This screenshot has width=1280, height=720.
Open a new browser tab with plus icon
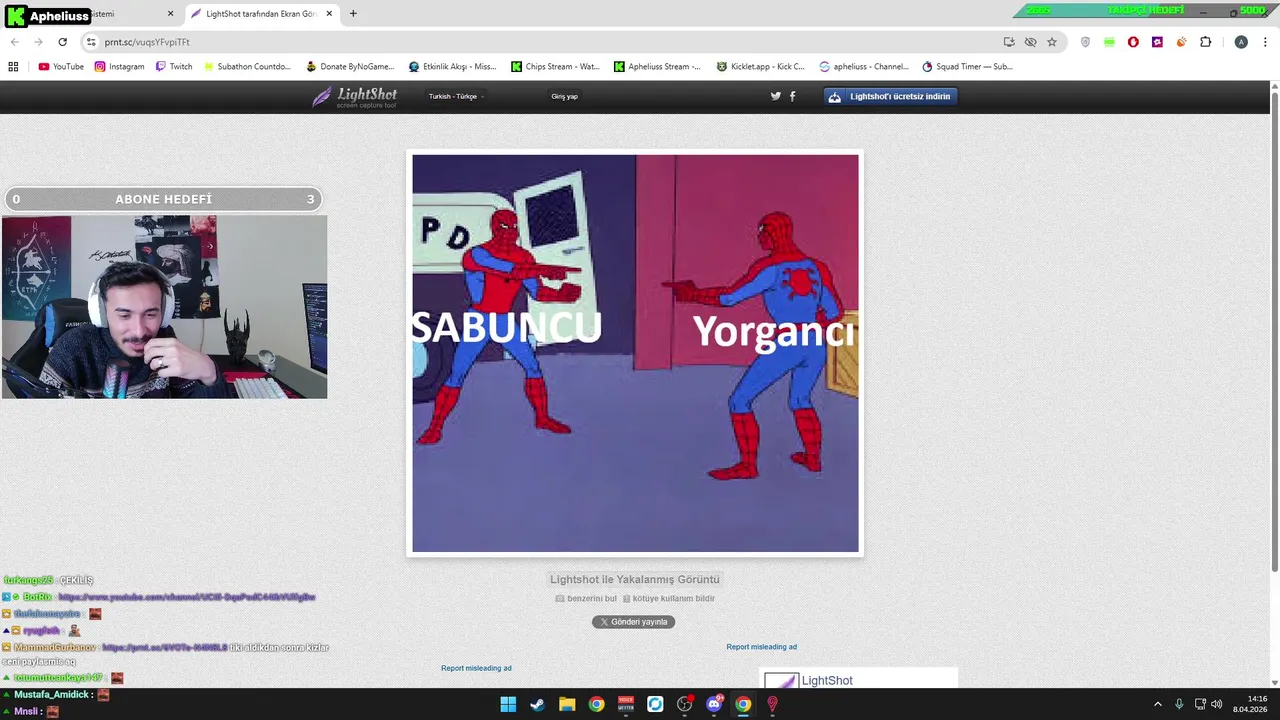353,14
